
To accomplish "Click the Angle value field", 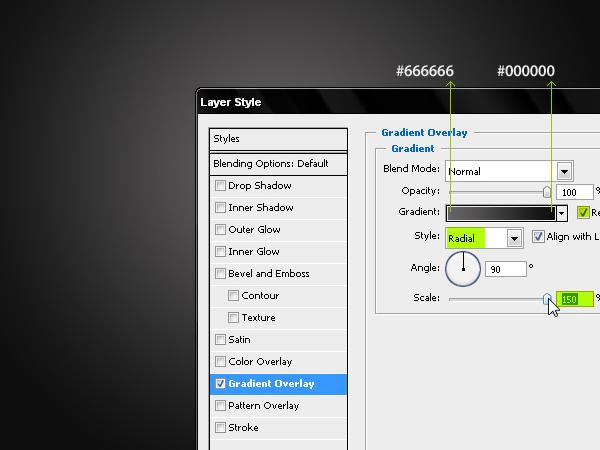I will point(505,269).
